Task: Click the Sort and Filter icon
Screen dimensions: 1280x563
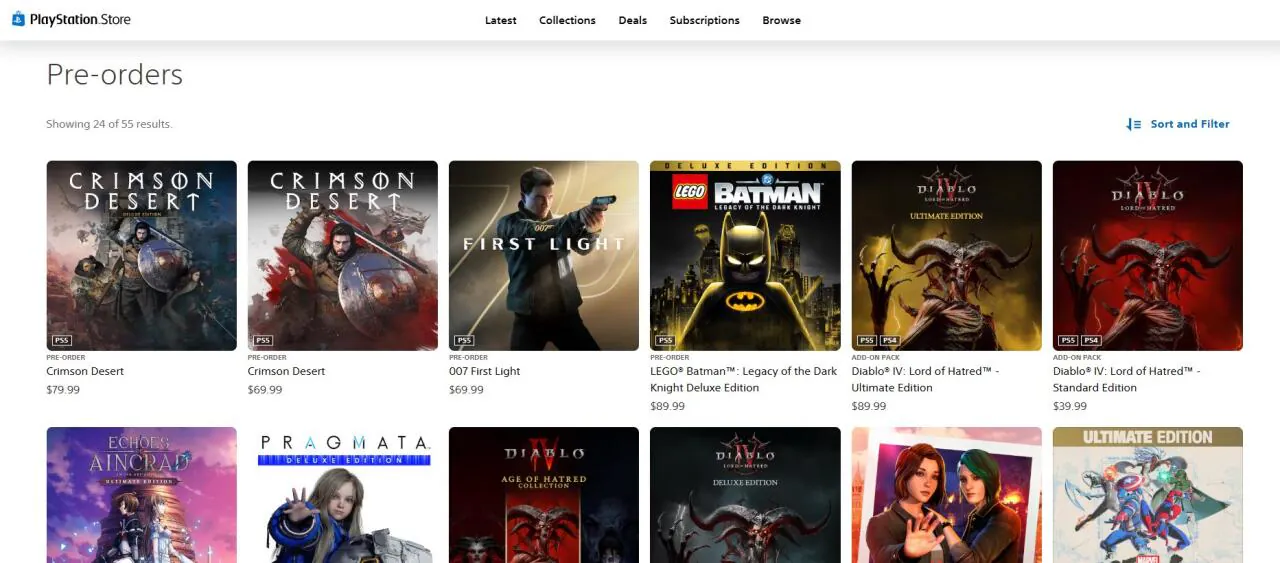Action: (x=1133, y=124)
